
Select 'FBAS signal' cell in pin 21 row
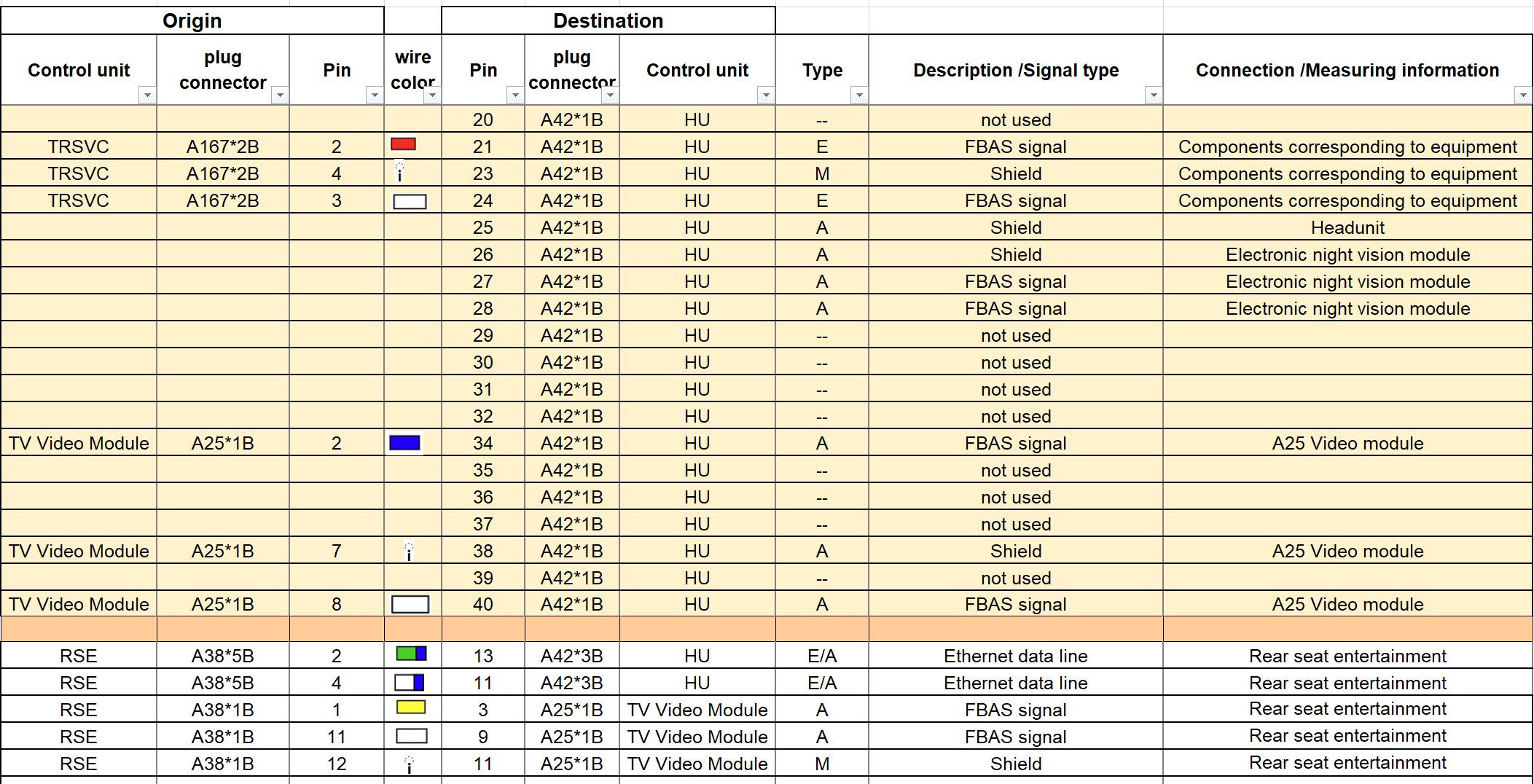pyautogui.click(x=1016, y=146)
